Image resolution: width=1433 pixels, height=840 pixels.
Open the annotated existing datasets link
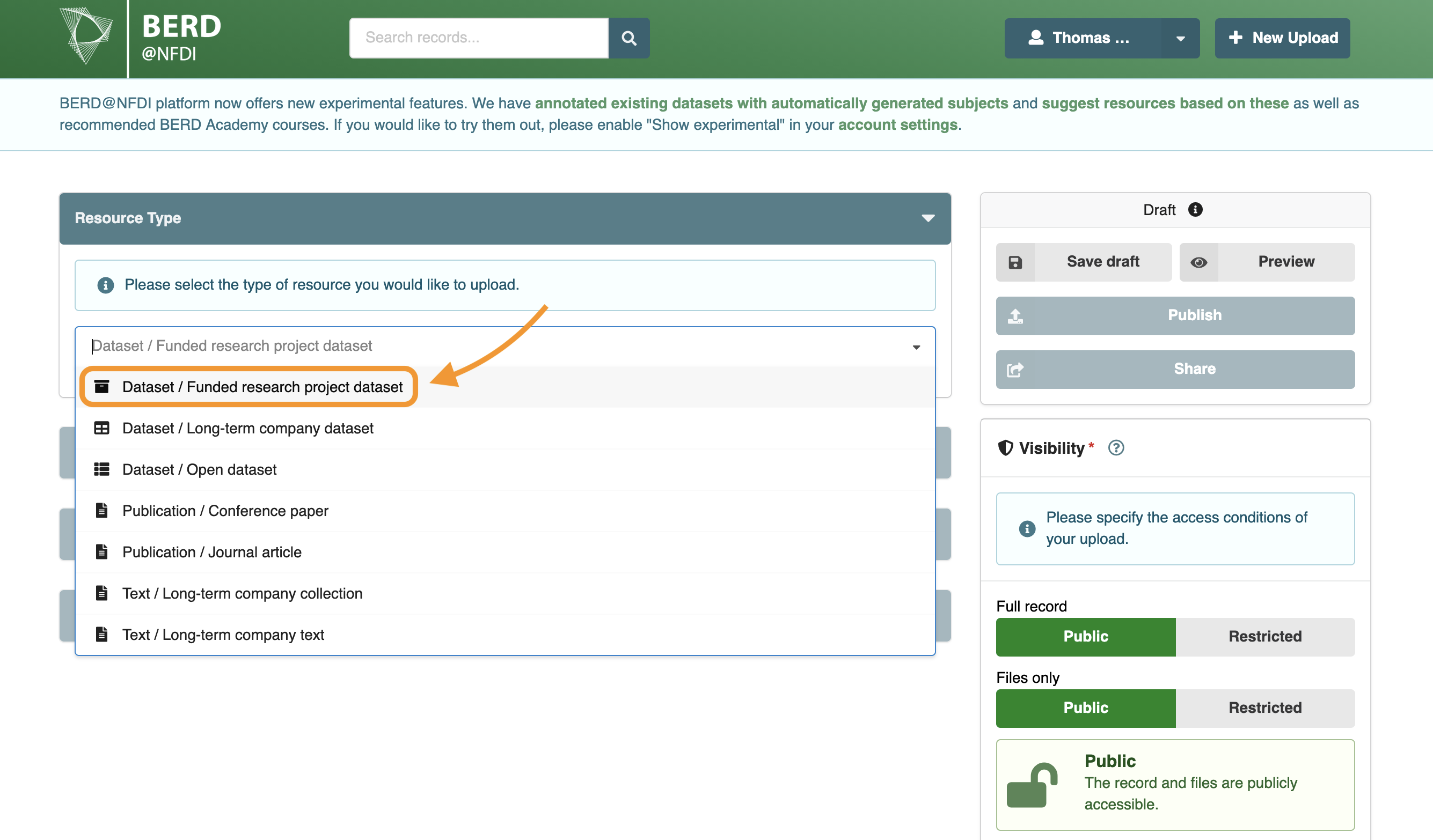click(x=771, y=104)
